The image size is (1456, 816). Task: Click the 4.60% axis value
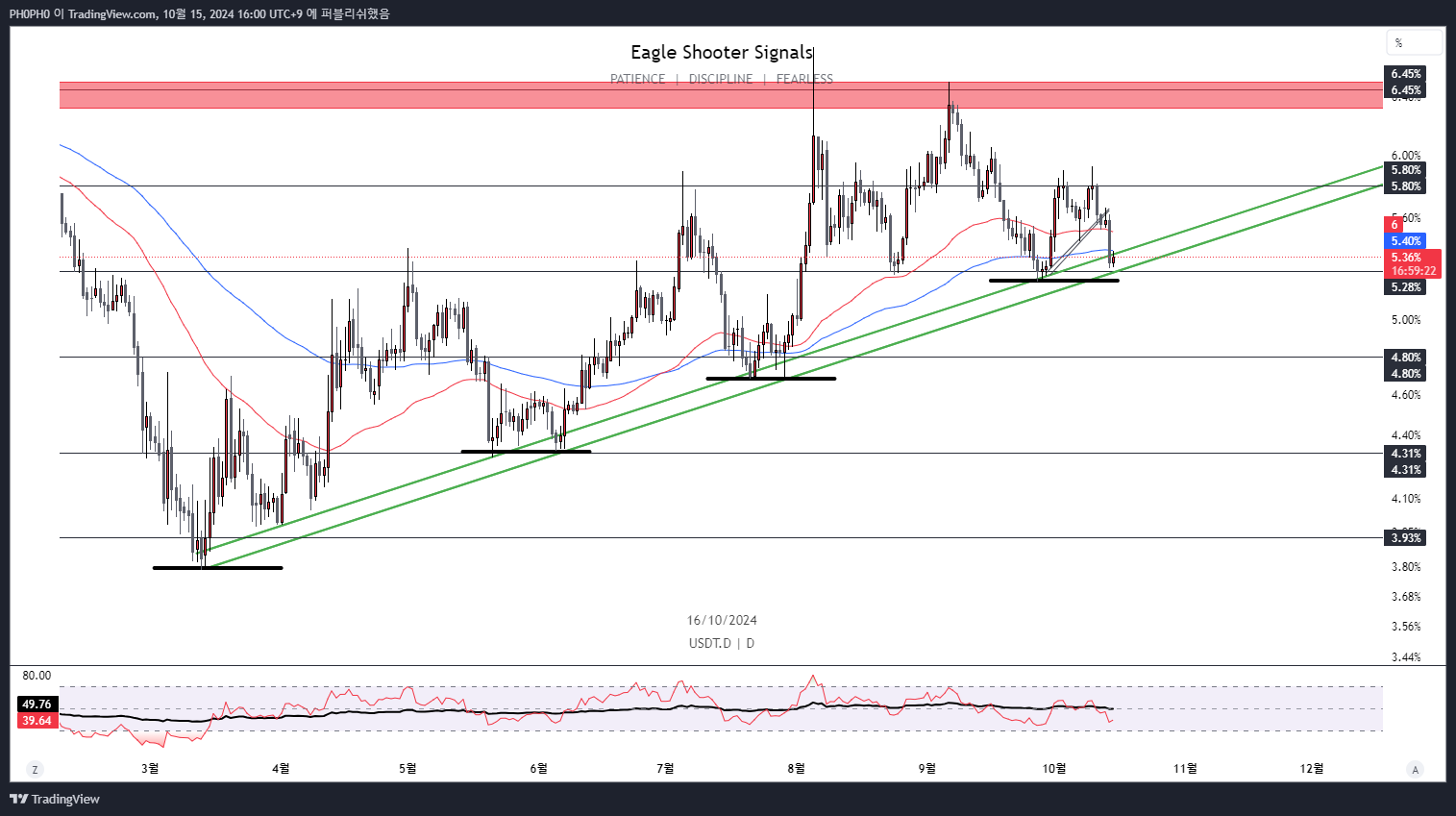1406,395
